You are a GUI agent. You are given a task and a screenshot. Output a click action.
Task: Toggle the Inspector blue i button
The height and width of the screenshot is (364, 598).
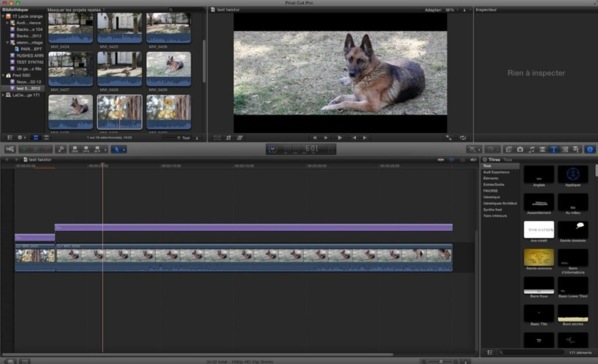point(590,149)
